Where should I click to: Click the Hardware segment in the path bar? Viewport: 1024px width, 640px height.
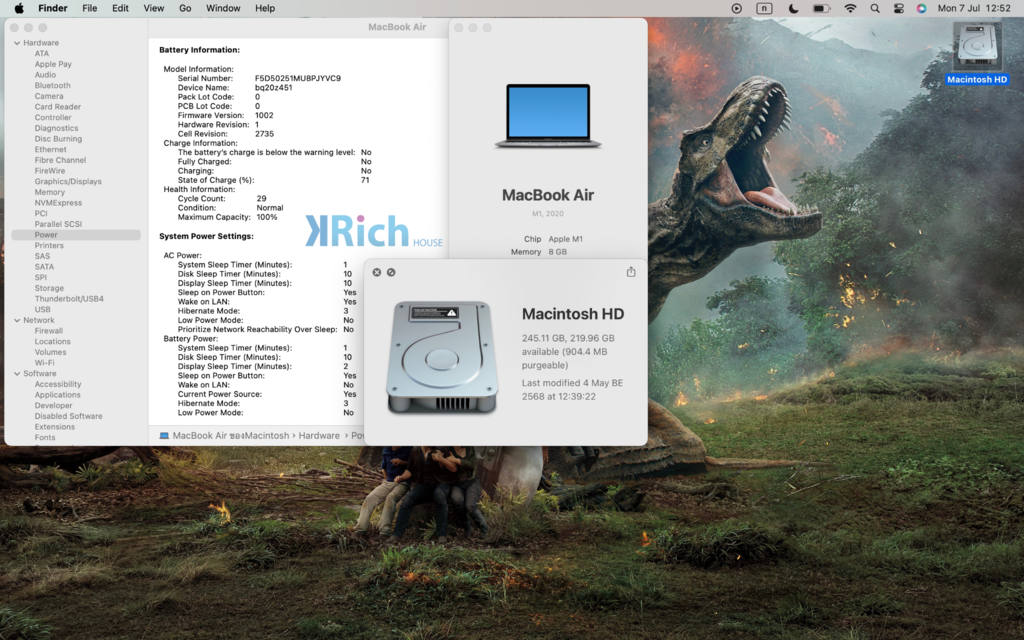(x=319, y=436)
